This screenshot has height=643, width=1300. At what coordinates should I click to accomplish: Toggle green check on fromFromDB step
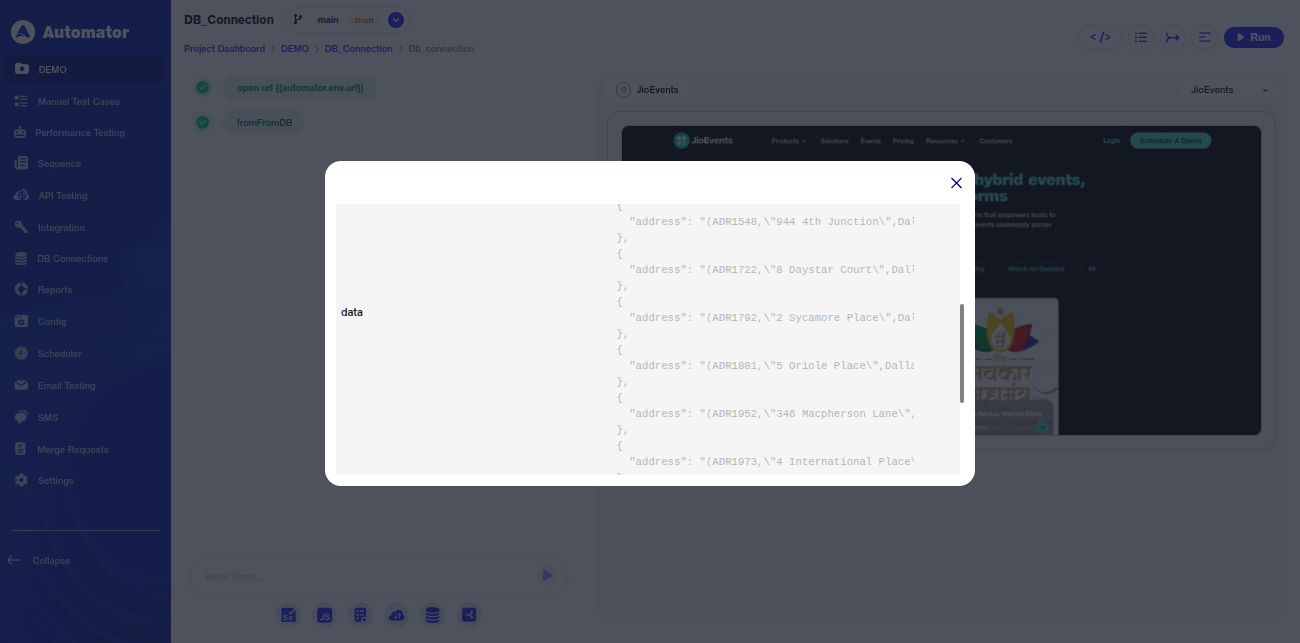click(x=203, y=123)
